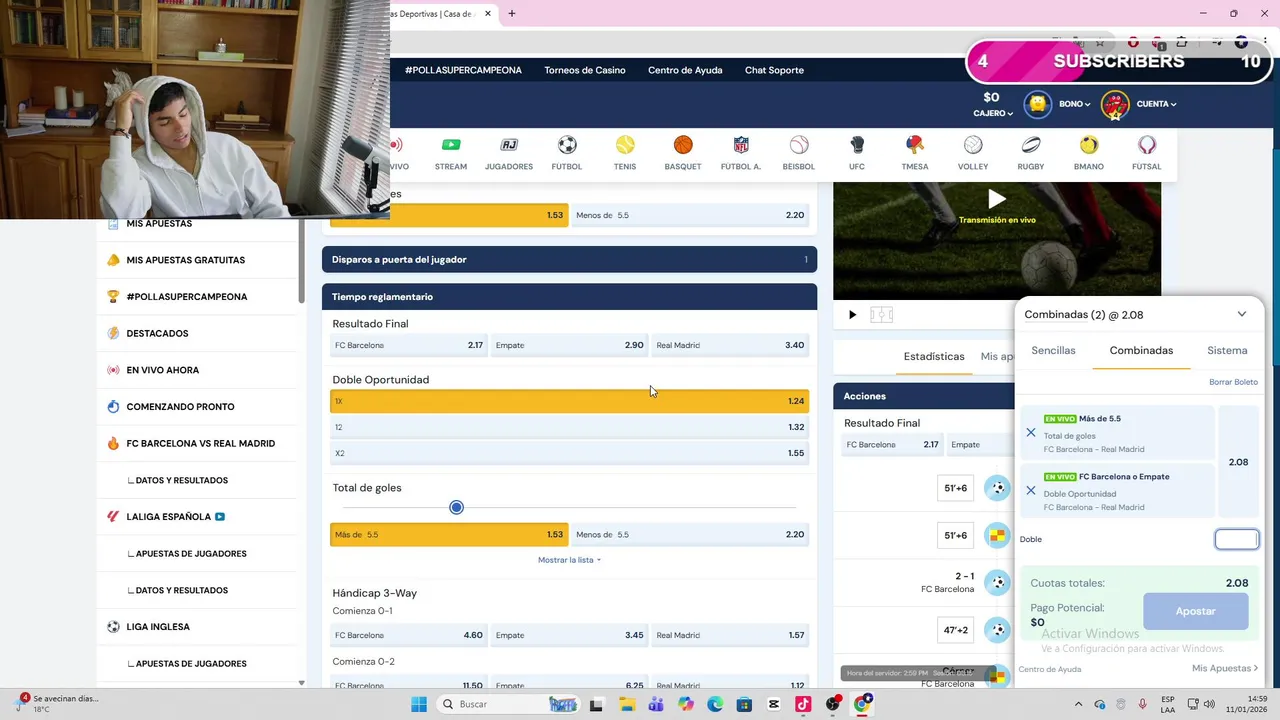Toggle the 1X double chance odds 1.24
Image resolution: width=1280 pixels, height=720 pixels.
pos(569,401)
